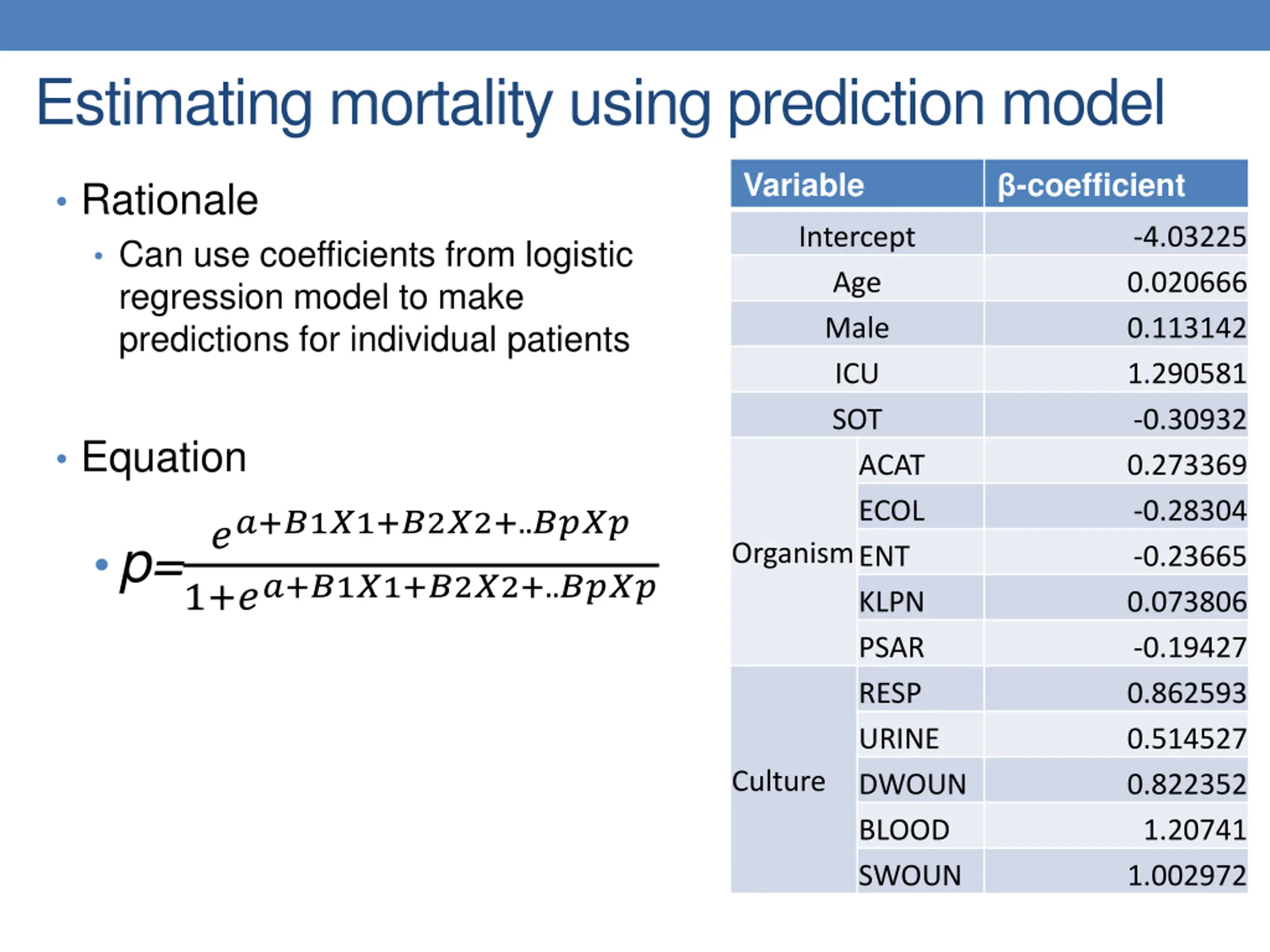
Task: Select the 'Organism' group cell
Action: 793,553
